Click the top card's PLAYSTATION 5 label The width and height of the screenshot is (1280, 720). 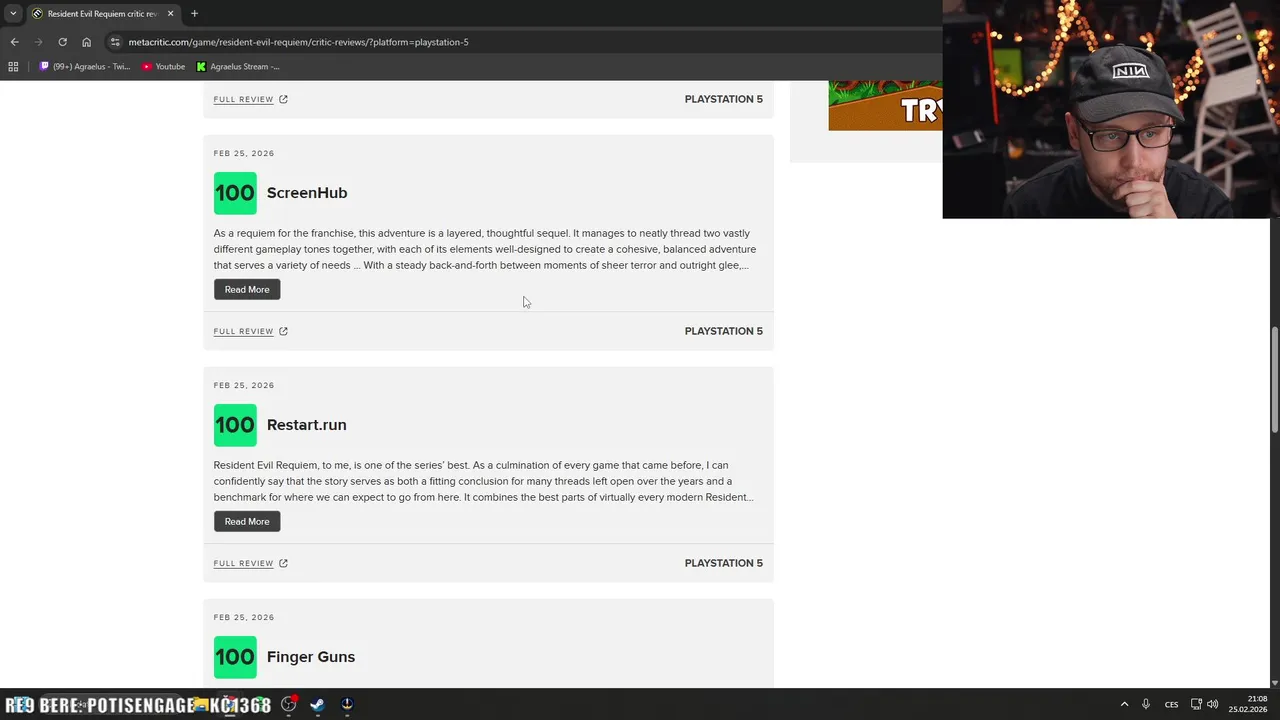coord(723,99)
